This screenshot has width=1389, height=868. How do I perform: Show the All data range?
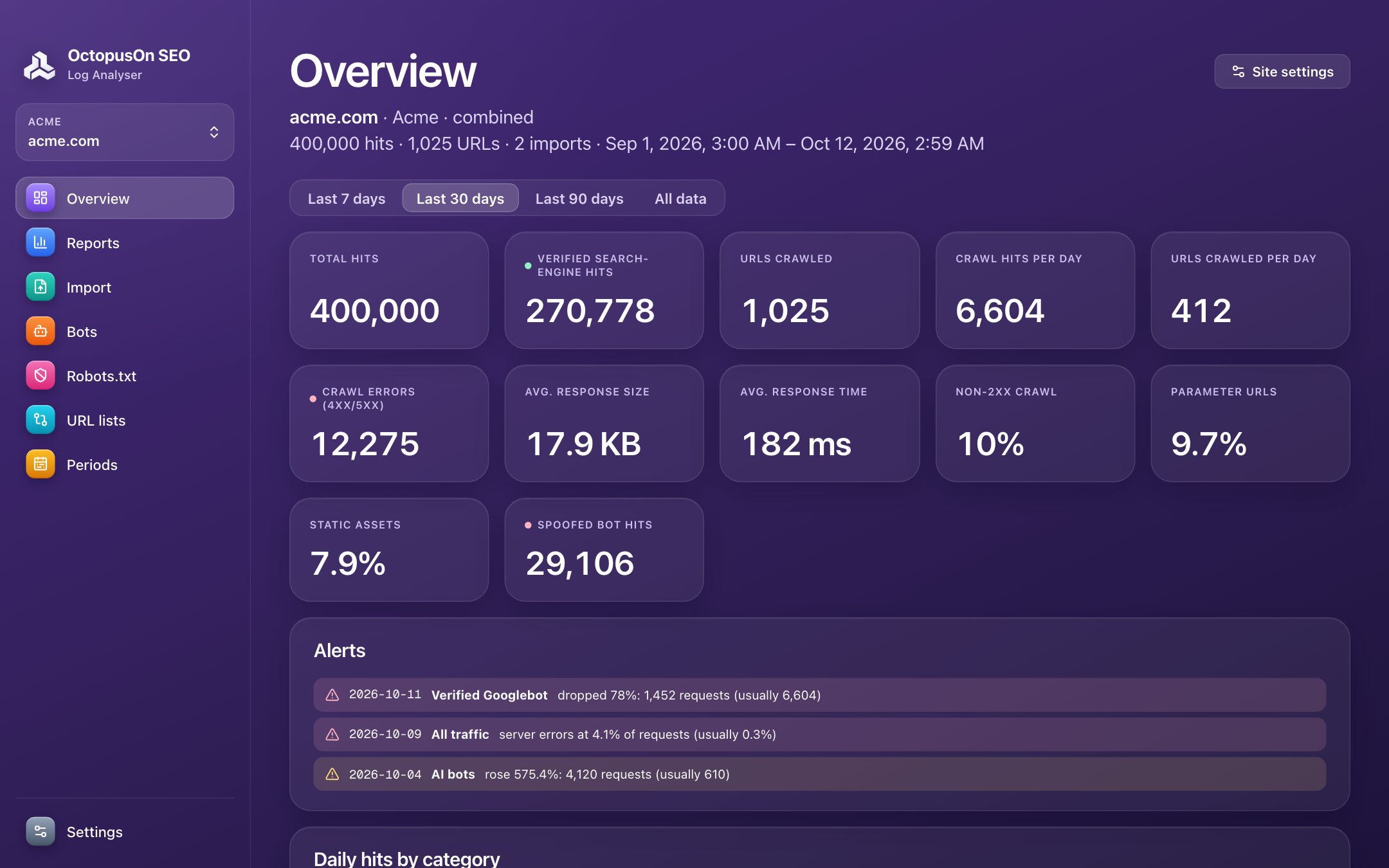[x=680, y=198]
